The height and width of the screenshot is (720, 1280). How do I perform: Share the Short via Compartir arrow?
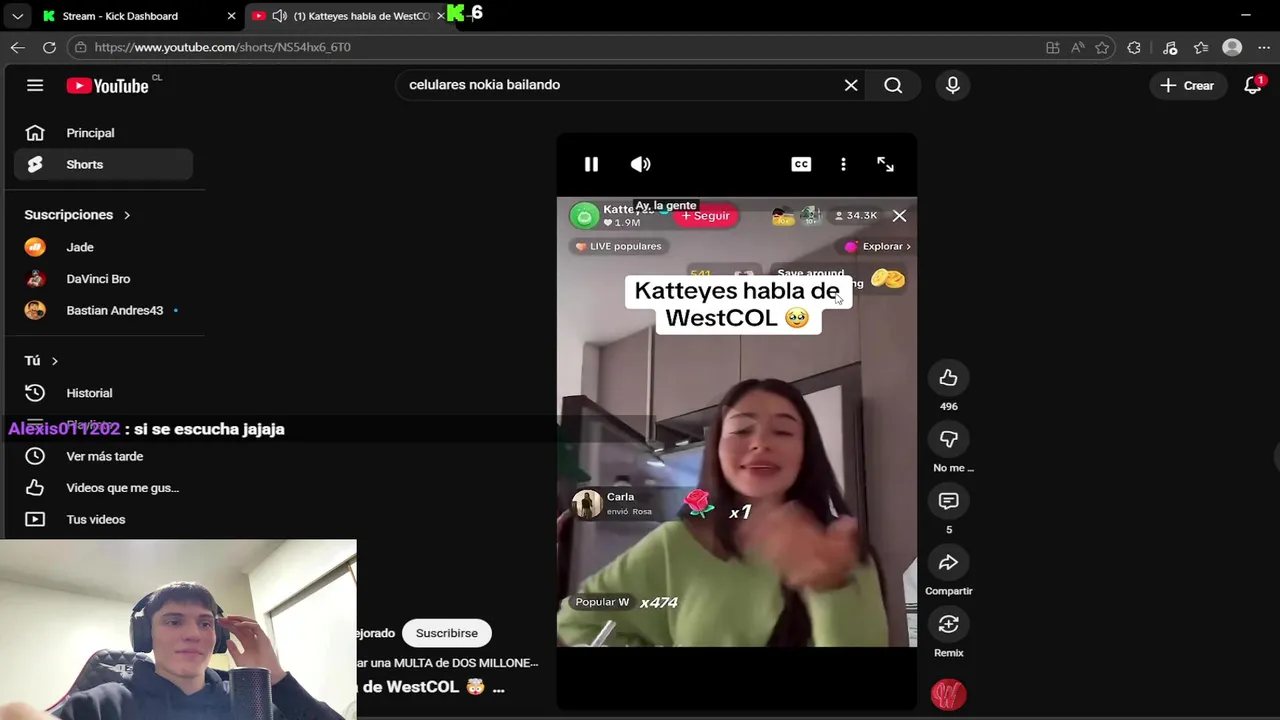point(948,563)
